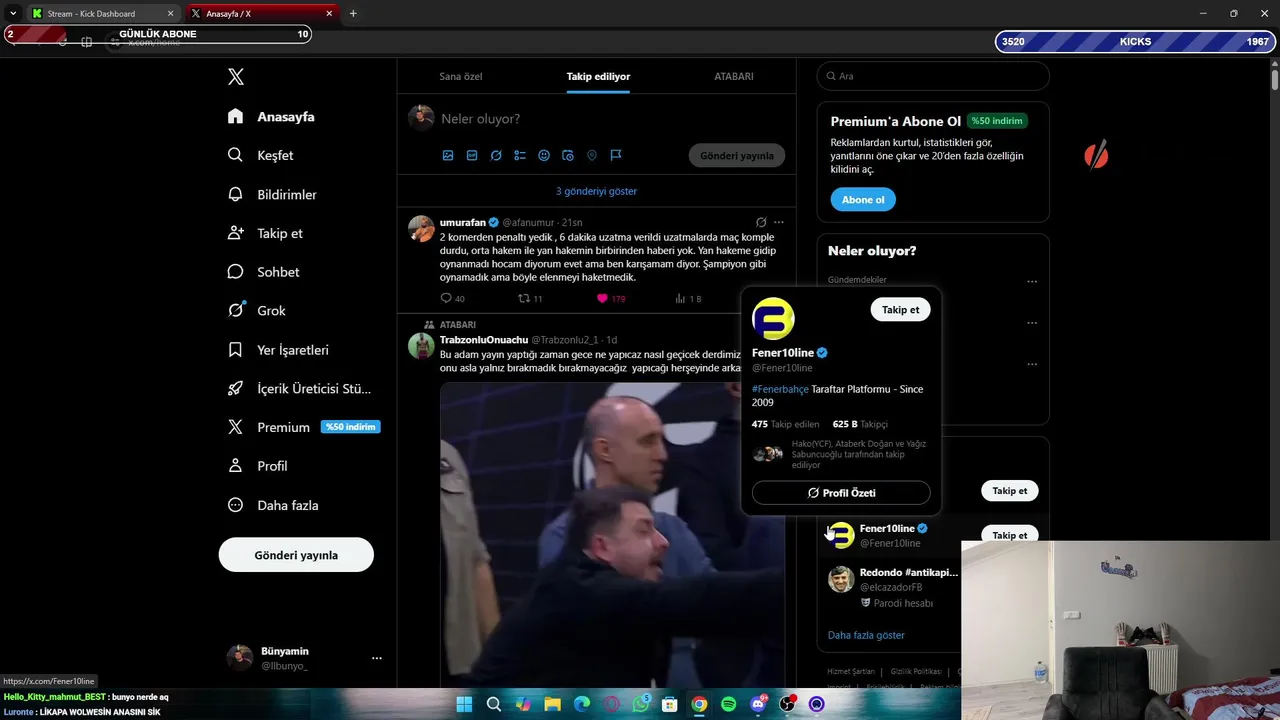The width and height of the screenshot is (1280, 720).
Task: Switch to ATABARI tab
Action: 734,76
